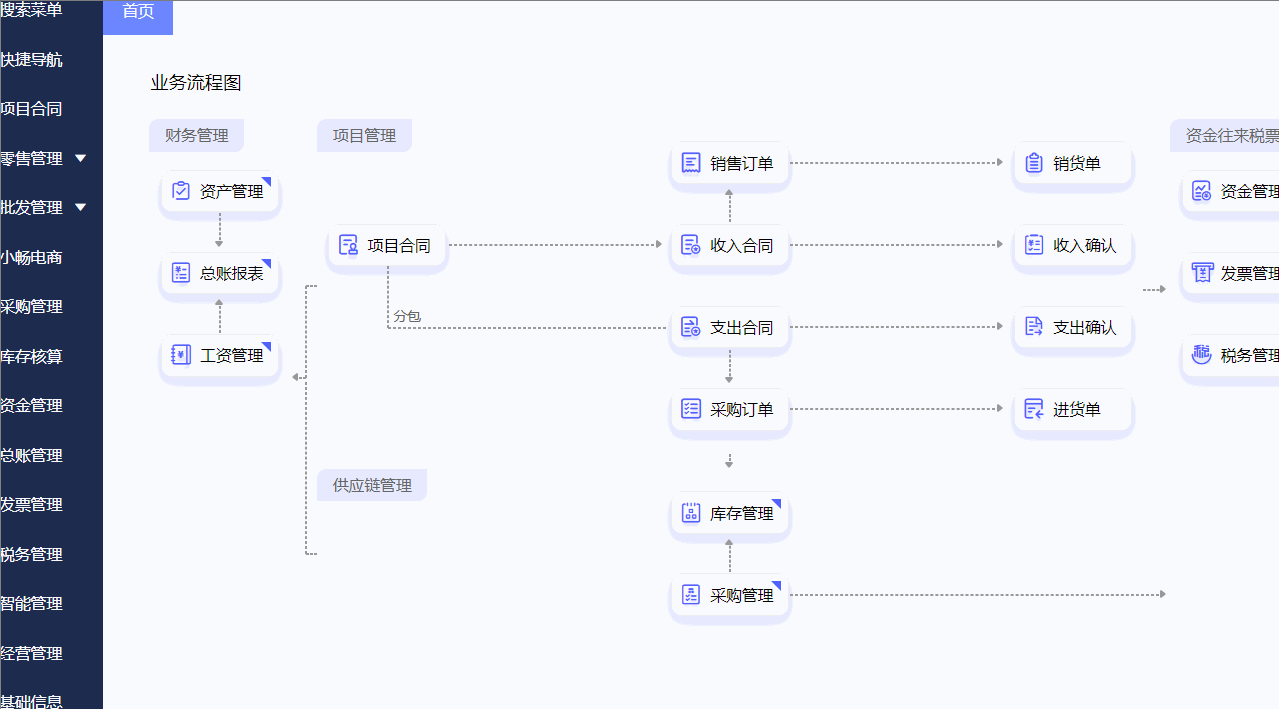Click the 支出合同 node icon
Viewport: 1279px width, 709px height.
pos(691,327)
